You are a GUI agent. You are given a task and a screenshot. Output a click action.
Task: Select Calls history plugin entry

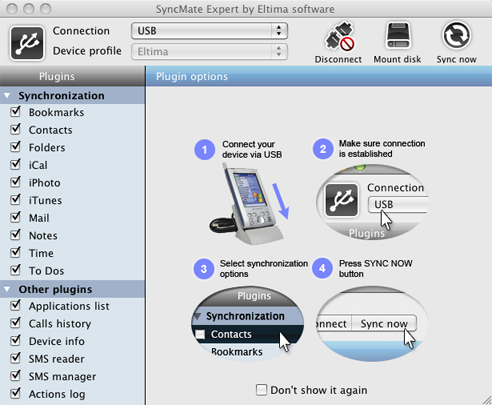pos(60,324)
